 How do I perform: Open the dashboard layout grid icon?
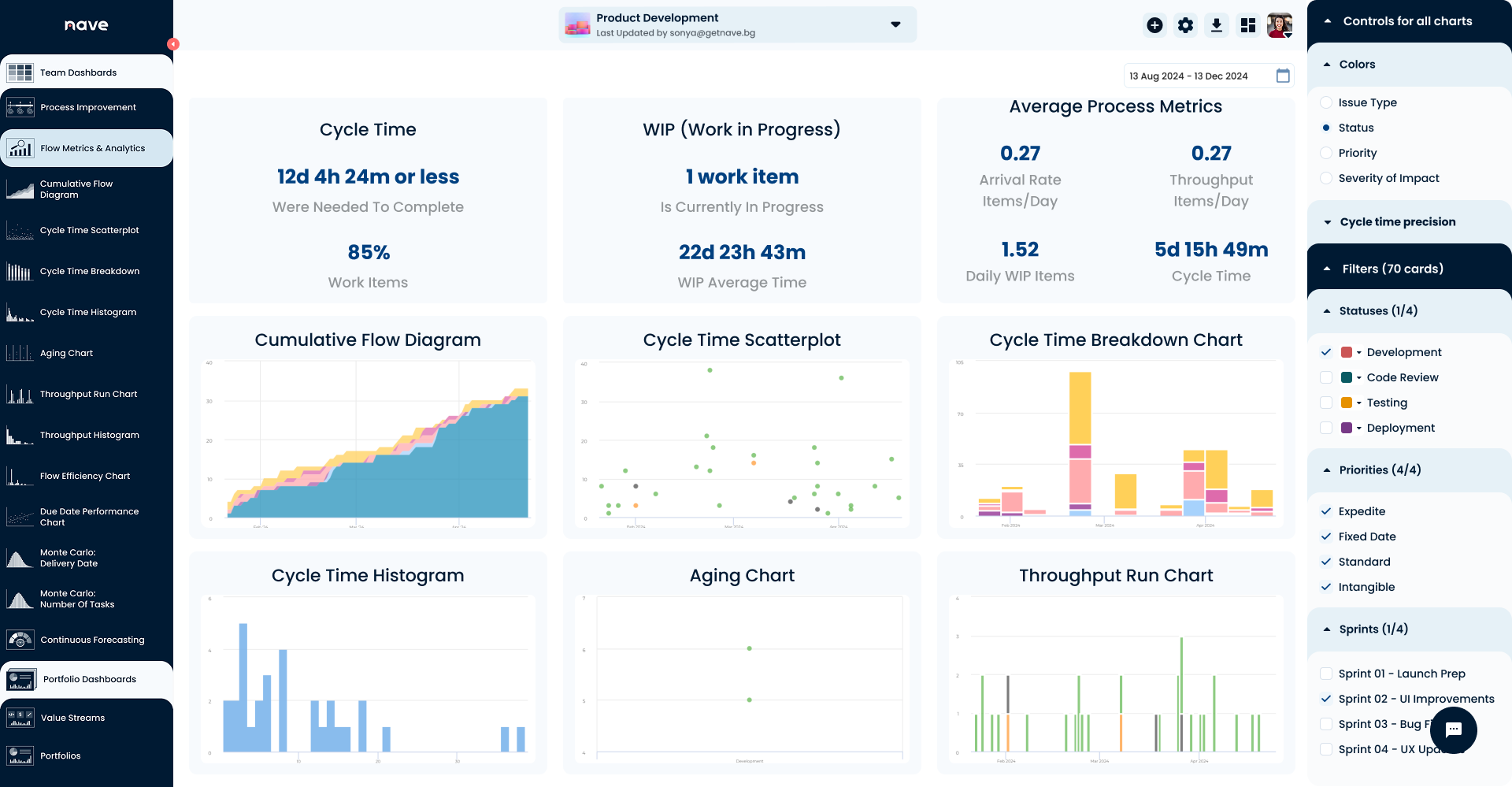1247,25
